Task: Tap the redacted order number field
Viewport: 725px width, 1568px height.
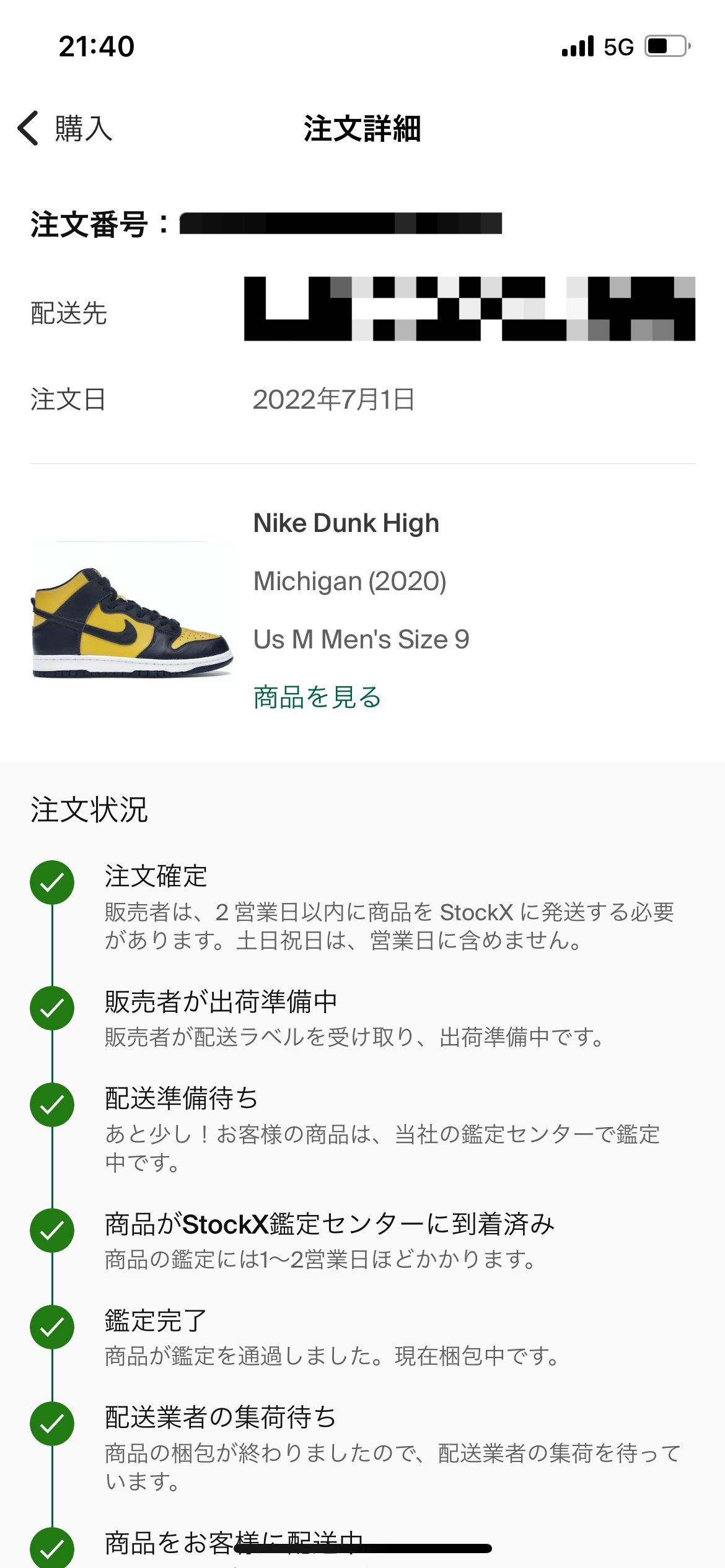Action: tap(341, 223)
